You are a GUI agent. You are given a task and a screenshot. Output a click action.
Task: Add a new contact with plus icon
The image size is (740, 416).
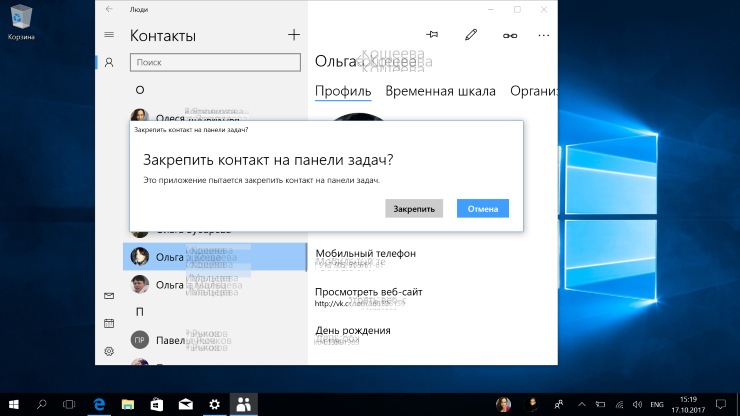click(294, 35)
